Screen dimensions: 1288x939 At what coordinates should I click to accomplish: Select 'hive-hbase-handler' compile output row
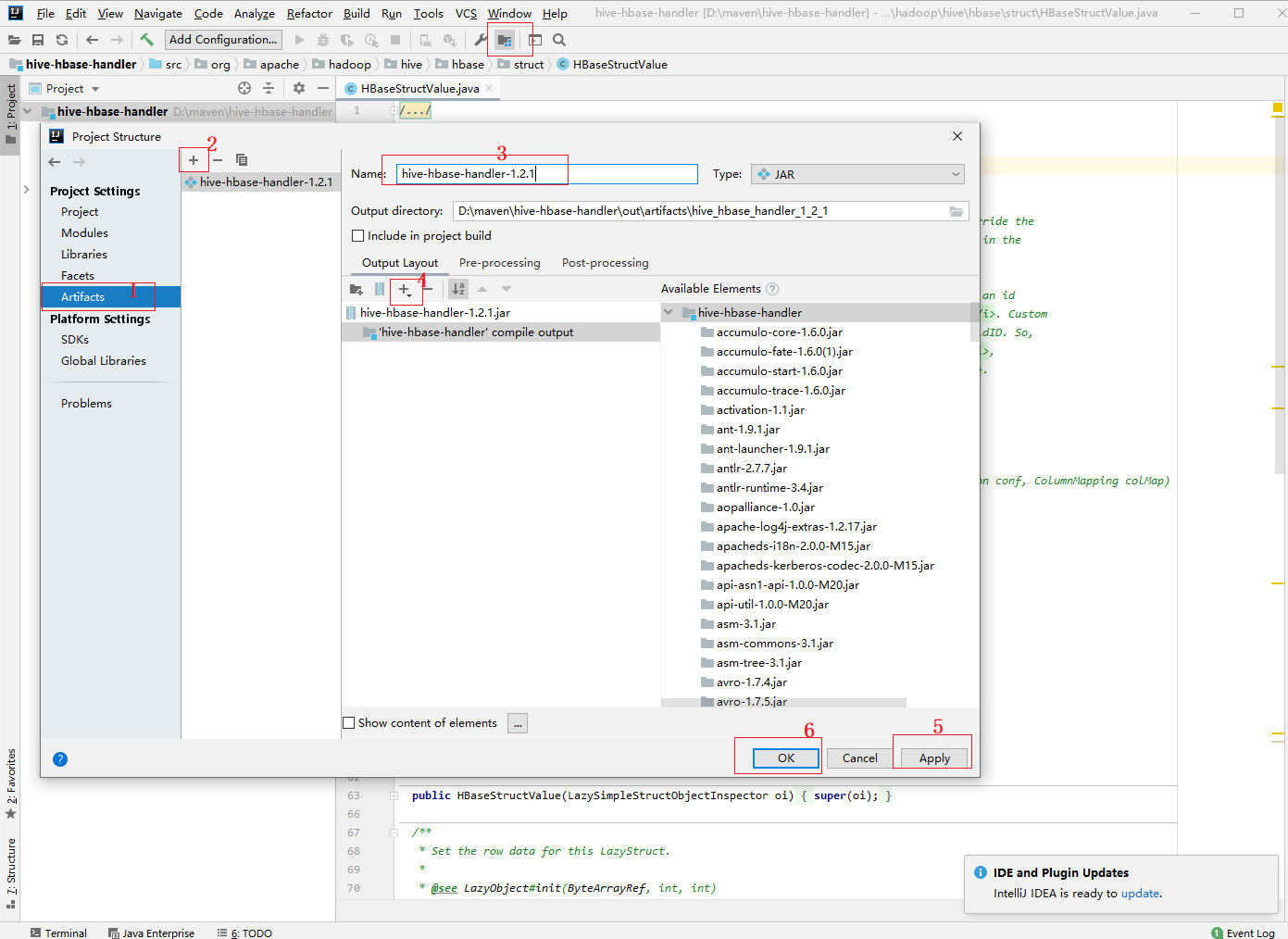[500, 332]
